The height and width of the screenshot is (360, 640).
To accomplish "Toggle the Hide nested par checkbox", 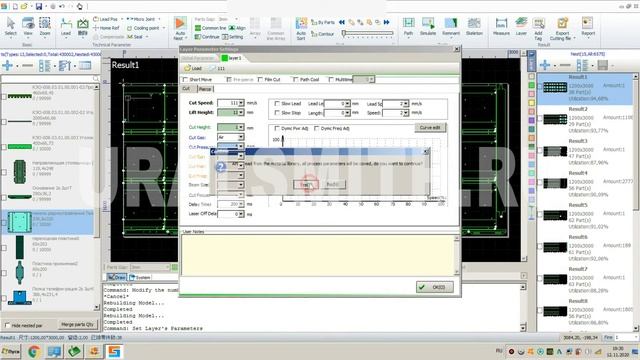I will click(x=7, y=325).
